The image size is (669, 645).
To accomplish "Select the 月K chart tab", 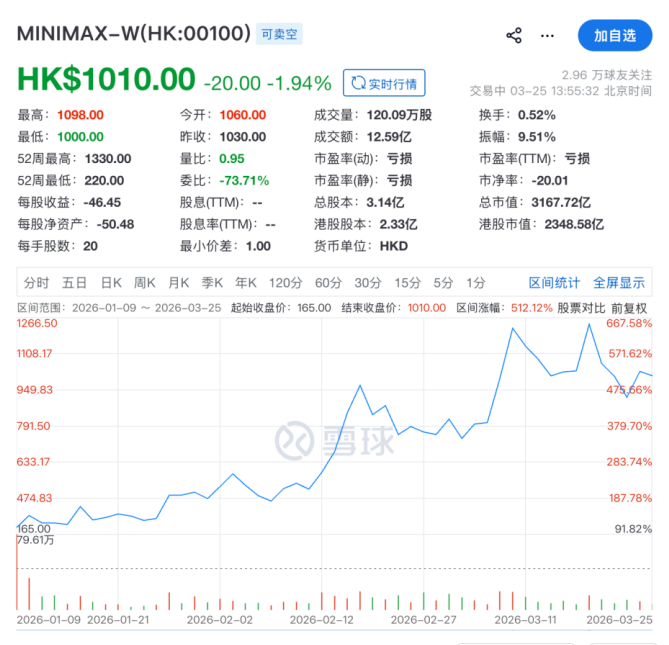I will (x=178, y=282).
